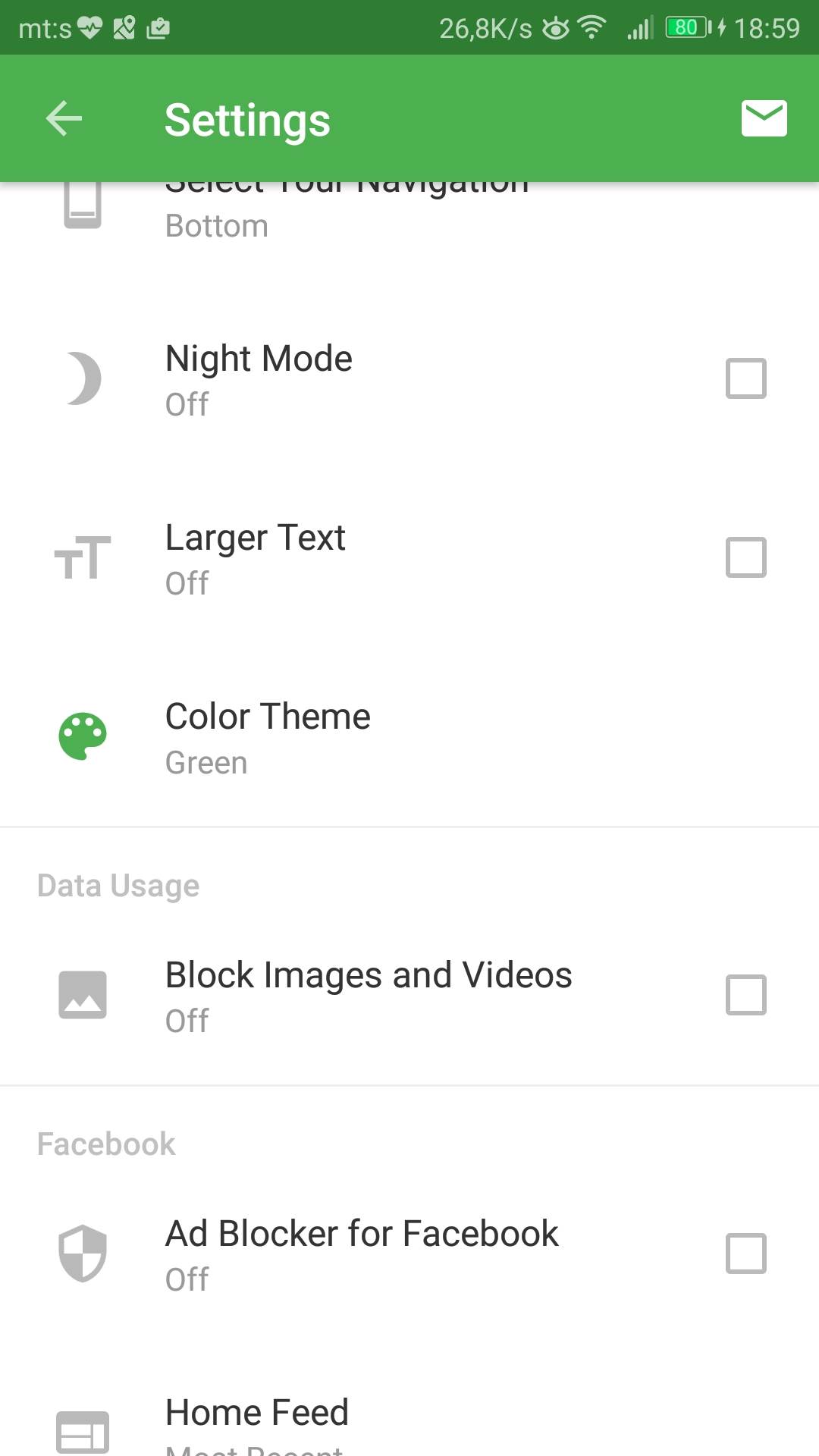Image resolution: width=819 pixels, height=1456 pixels.
Task: Tap the crescent moon Night Mode icon
Action: [x=83, y=378]
